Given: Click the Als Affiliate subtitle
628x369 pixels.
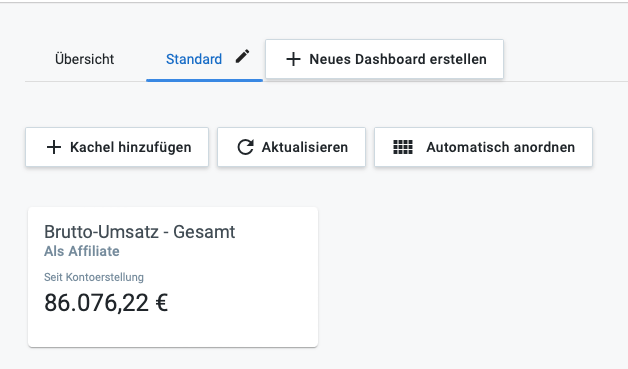Looking at the screenshot, I should click(82, 251).
